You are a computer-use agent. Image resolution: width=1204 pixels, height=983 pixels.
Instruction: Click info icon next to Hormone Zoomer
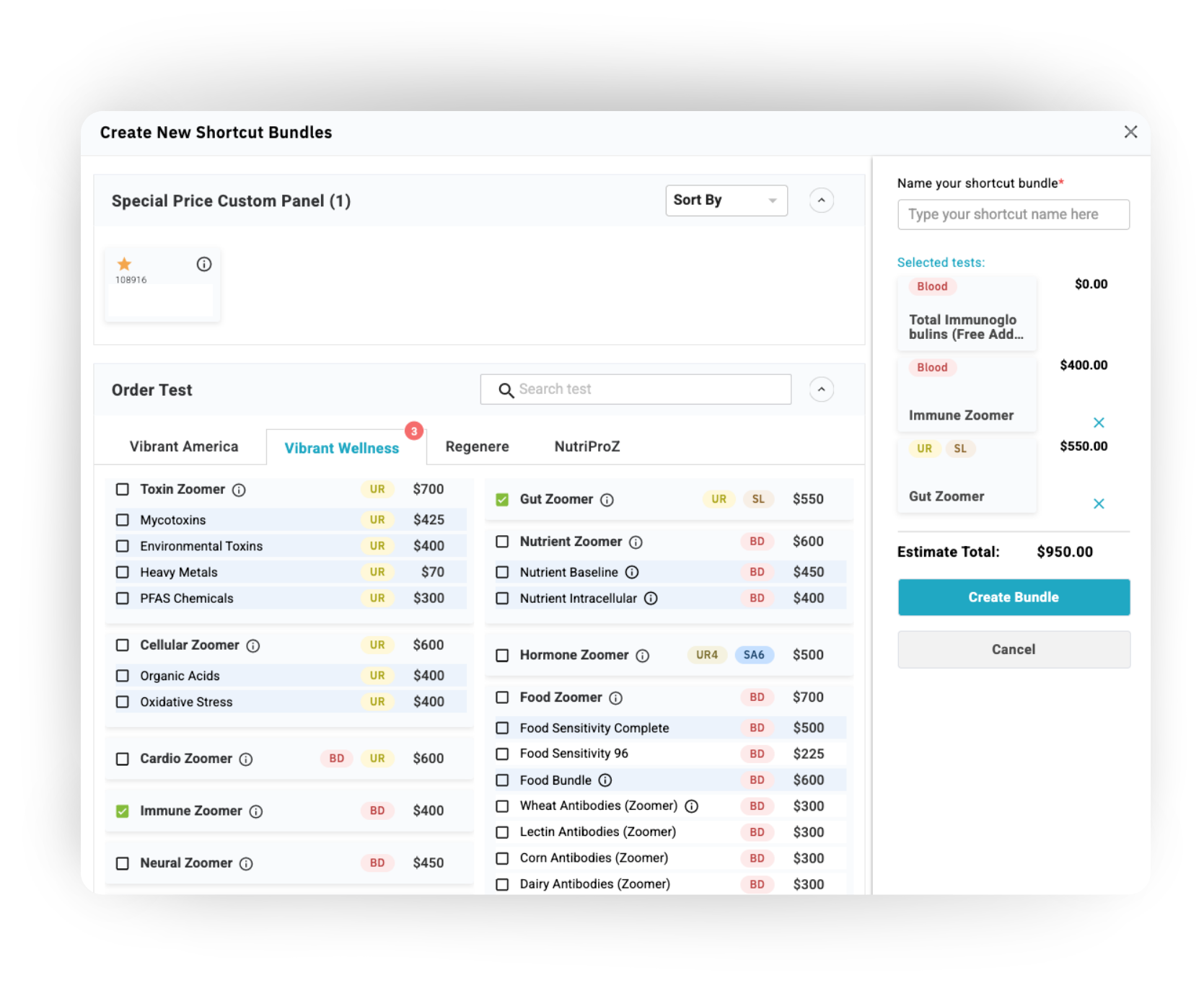(643, 656)
